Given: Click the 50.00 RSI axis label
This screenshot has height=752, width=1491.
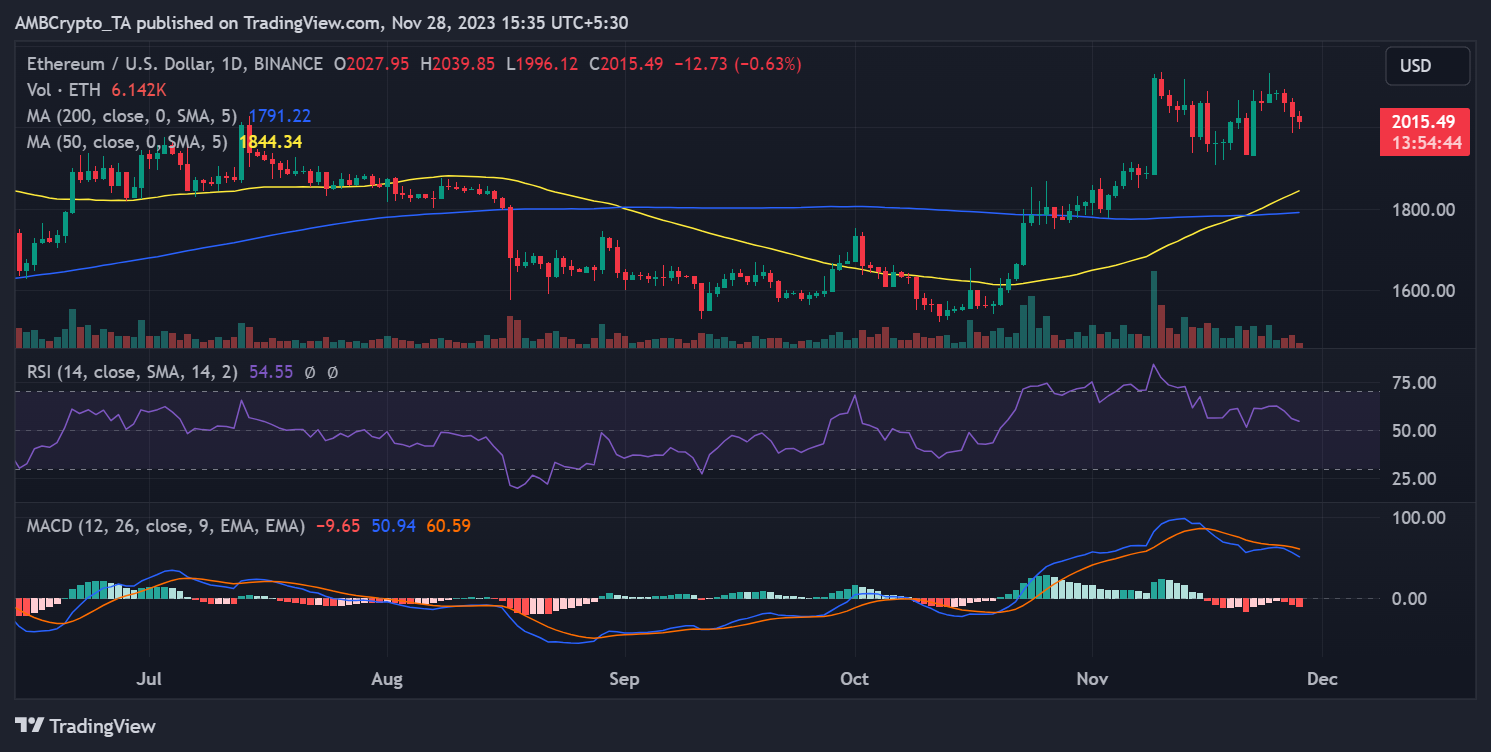Looking at the screenshot, I should (x=1413, y=431).
